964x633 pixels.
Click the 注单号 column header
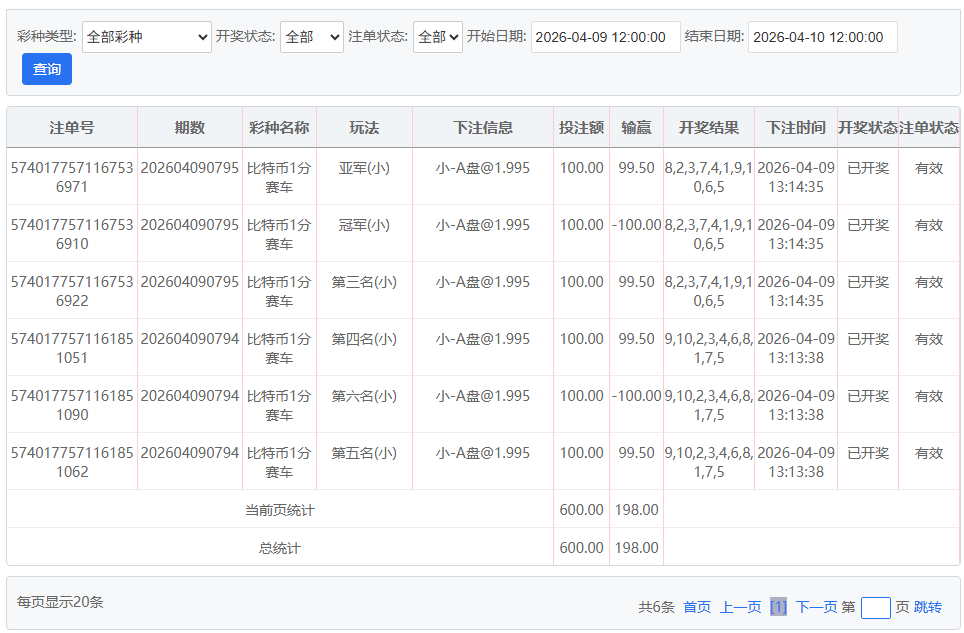[x=72, y=127]
